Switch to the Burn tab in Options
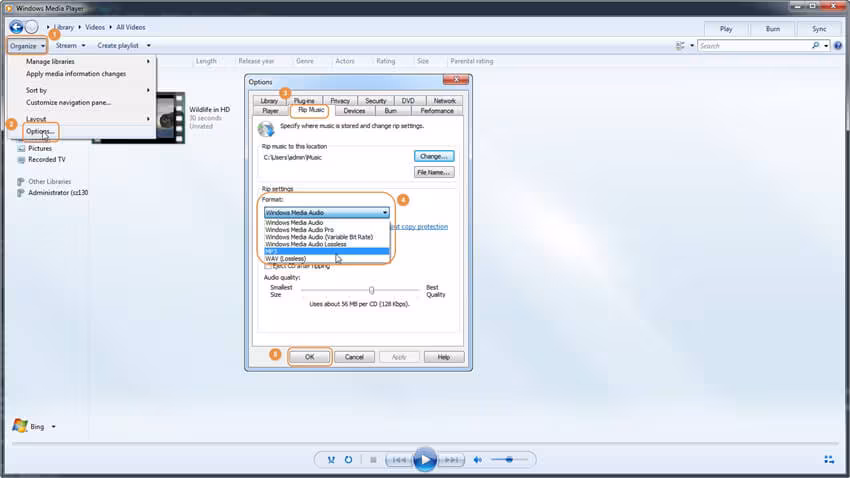This screenshot has width=850, height=478. point(390,111)
